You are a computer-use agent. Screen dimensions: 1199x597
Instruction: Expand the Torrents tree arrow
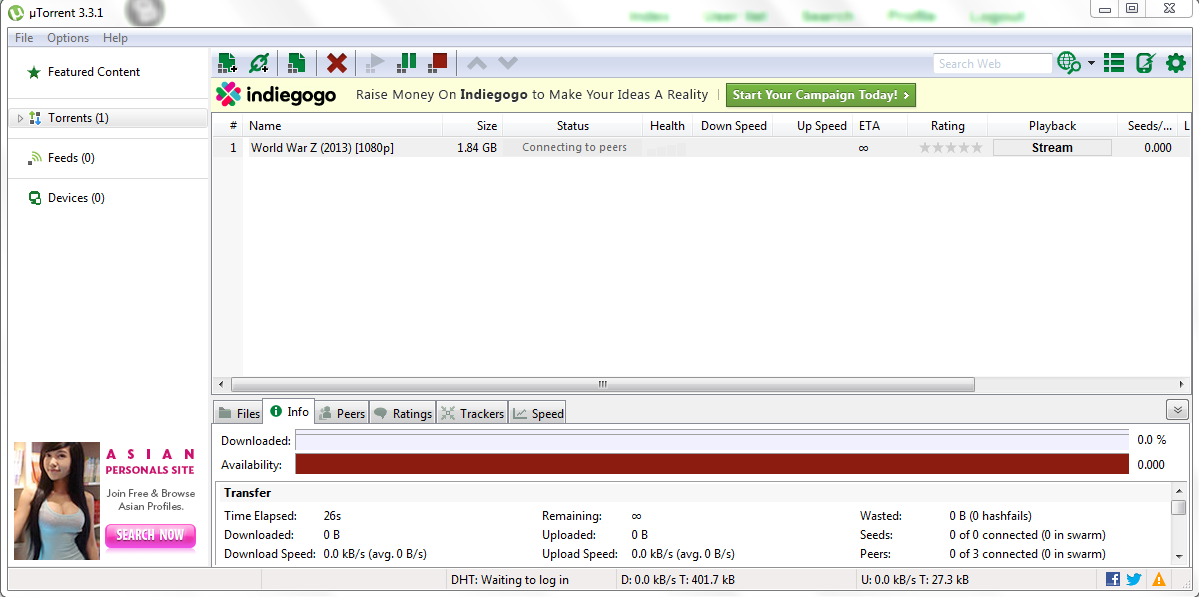point(21,118)
